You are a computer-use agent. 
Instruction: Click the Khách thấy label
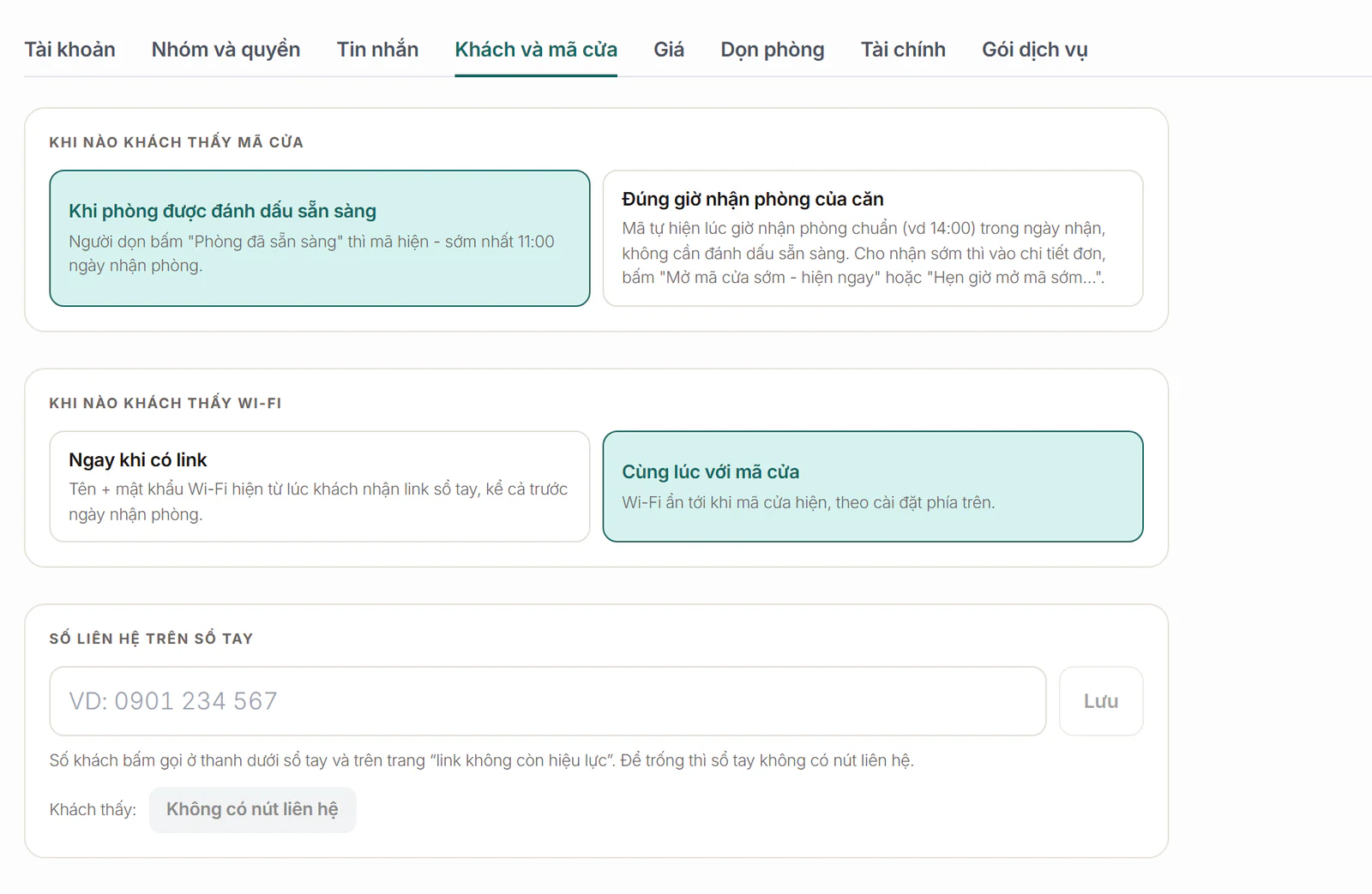pyautogui.click(x=93, y=810)
